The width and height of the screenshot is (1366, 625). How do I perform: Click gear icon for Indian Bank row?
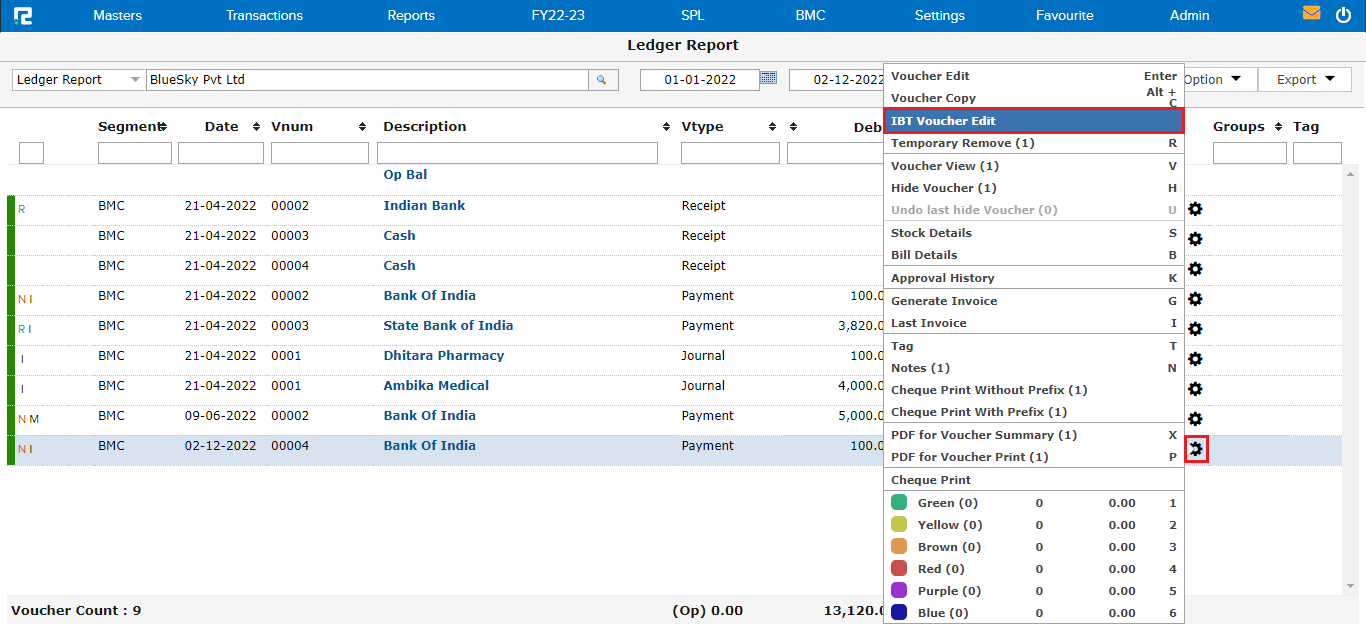click(1194, 209)
